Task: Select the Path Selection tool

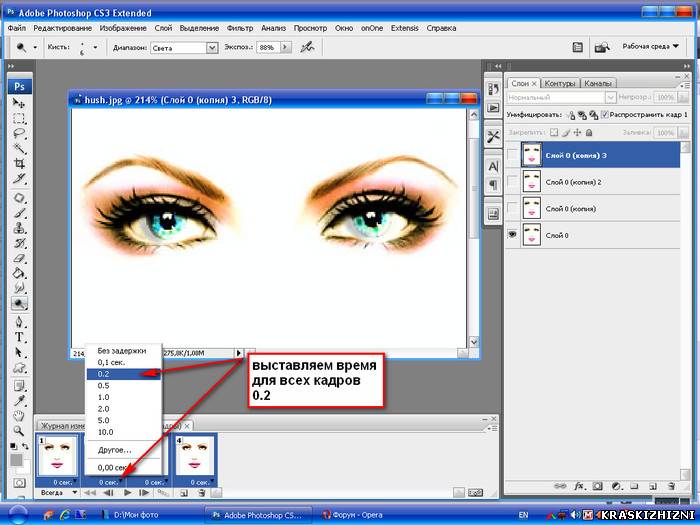Action: click(19, 352)
